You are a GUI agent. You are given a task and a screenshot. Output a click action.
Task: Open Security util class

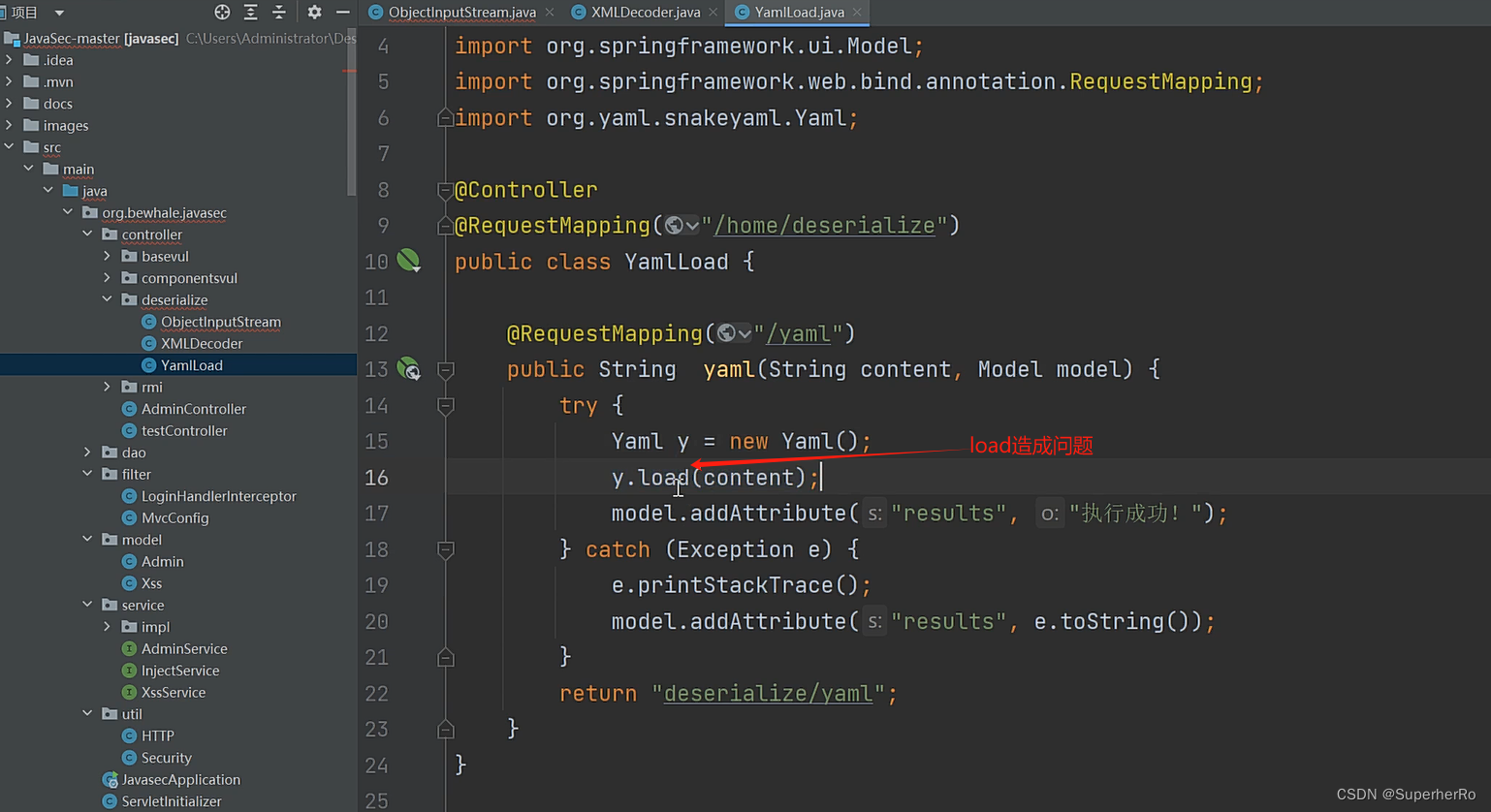pyautogui.click(x=167, y=758)
